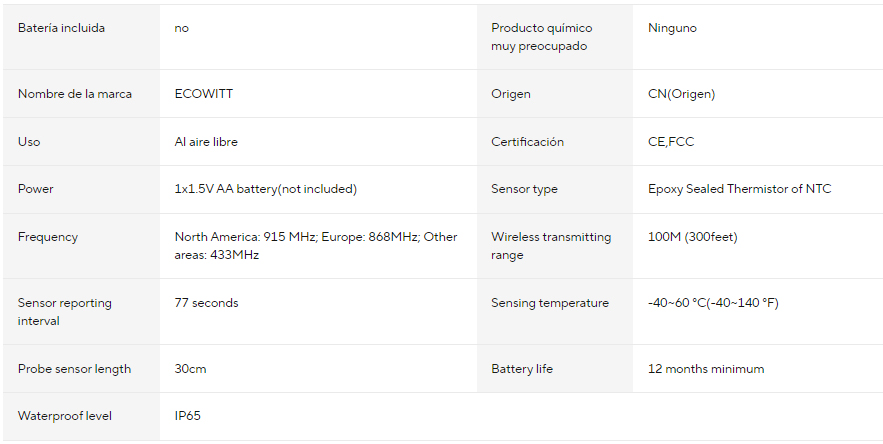This screenshot has width=883, height=444.
Task: Click the 'Batería incluida' label cell
Action: coord(61,28)
